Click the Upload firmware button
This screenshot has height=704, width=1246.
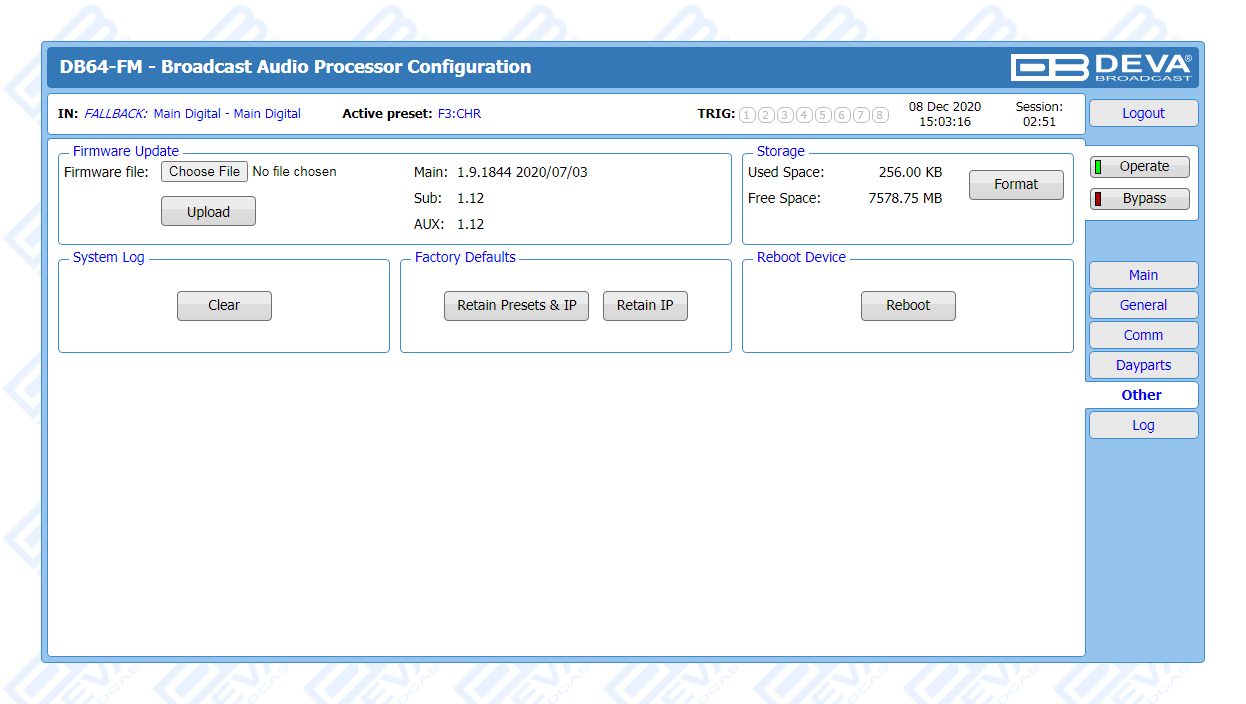tap(208, 212)
